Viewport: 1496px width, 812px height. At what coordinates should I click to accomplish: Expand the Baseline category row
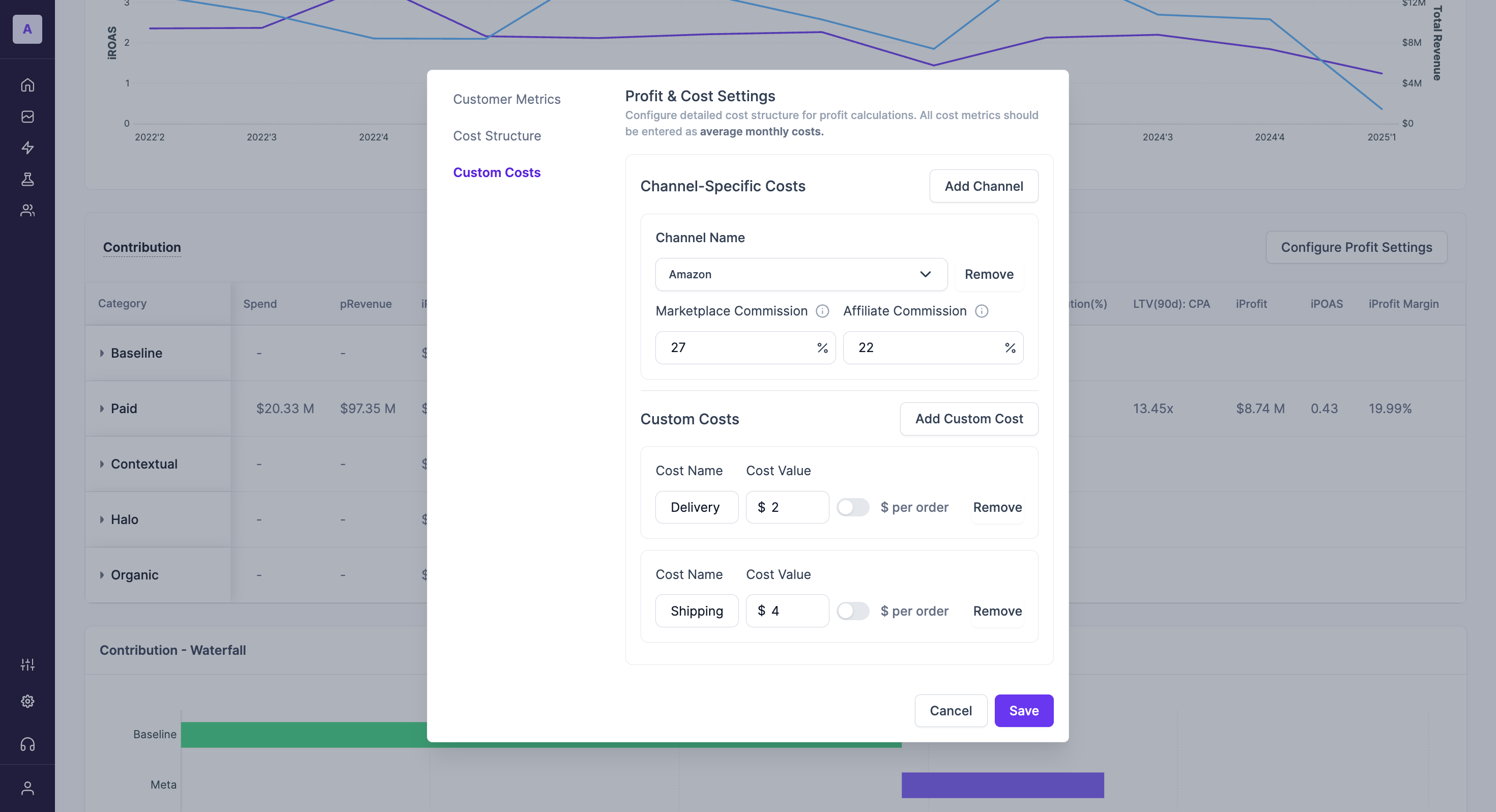pos(102,353)
